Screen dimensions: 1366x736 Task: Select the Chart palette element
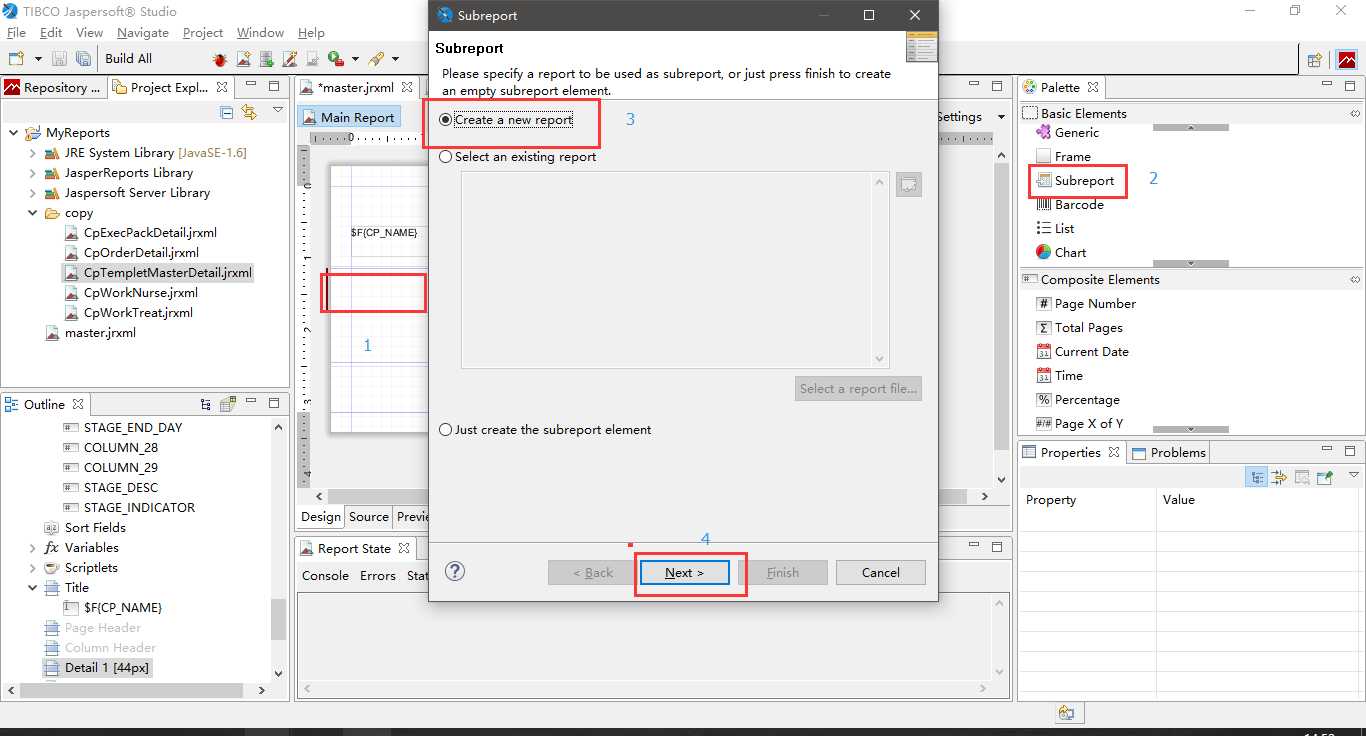coord(1061,252)
